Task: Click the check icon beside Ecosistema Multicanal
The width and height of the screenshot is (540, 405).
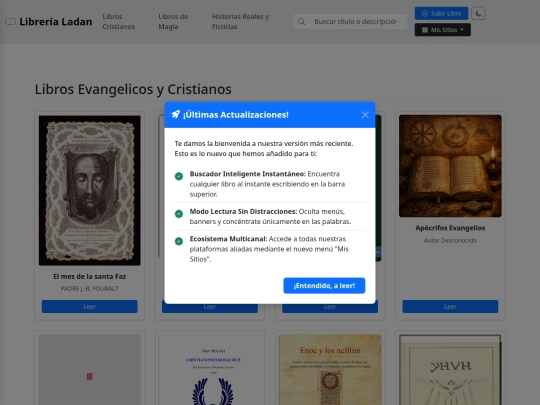Action: point(179,241)
